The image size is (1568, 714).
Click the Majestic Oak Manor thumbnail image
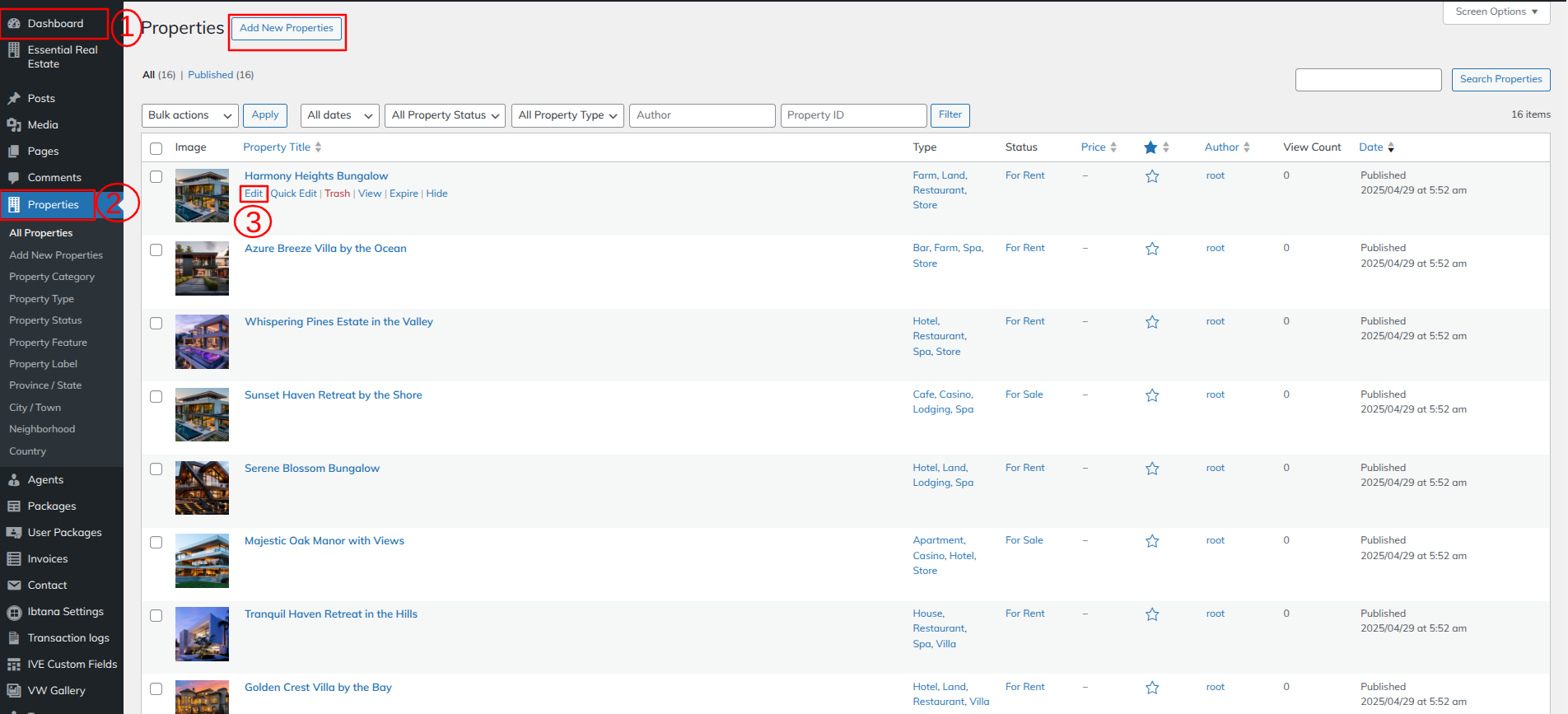coord(202,561)
